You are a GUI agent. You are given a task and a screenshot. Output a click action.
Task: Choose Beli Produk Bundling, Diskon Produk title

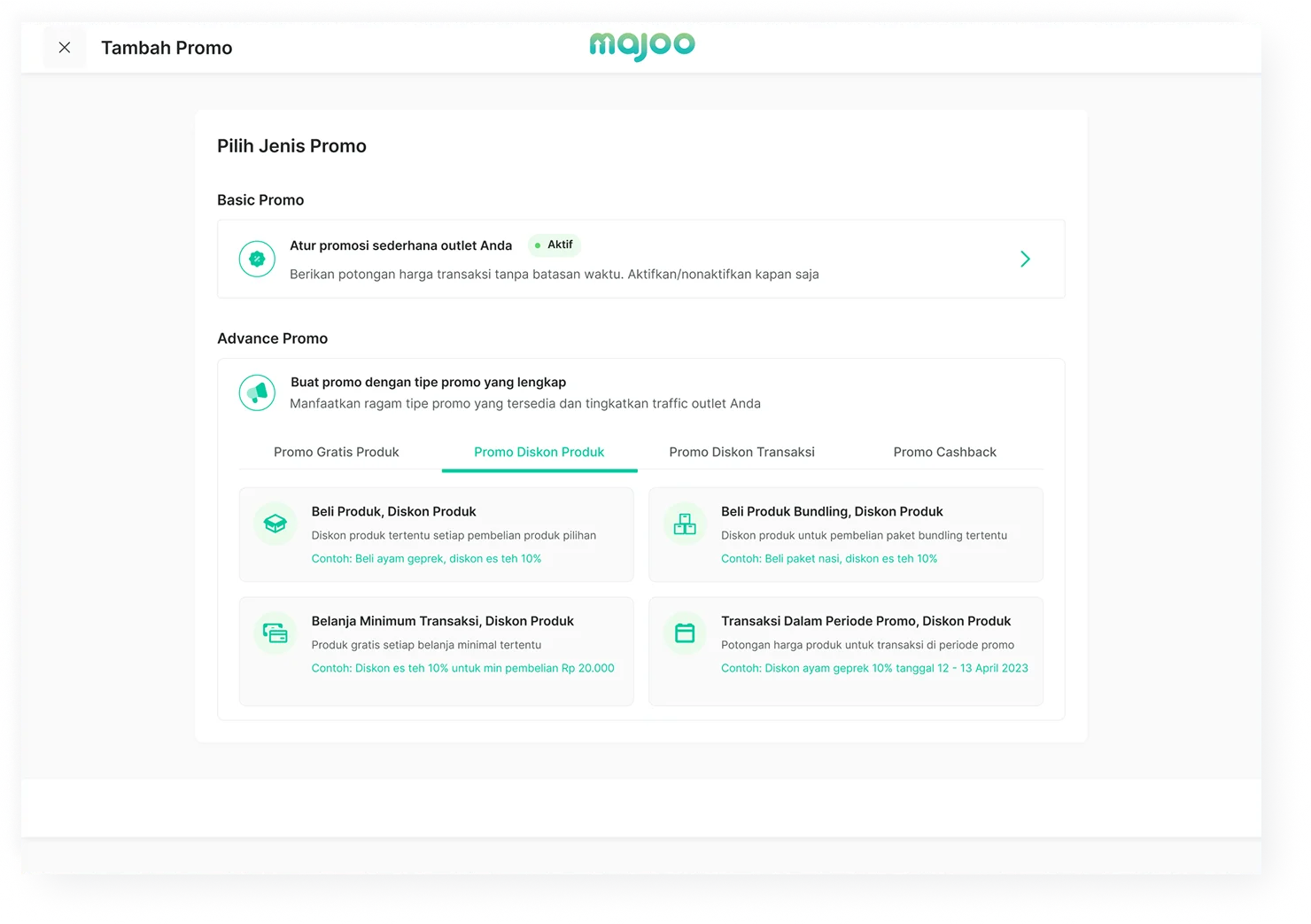pyautogui.click(x=832, y=511)
